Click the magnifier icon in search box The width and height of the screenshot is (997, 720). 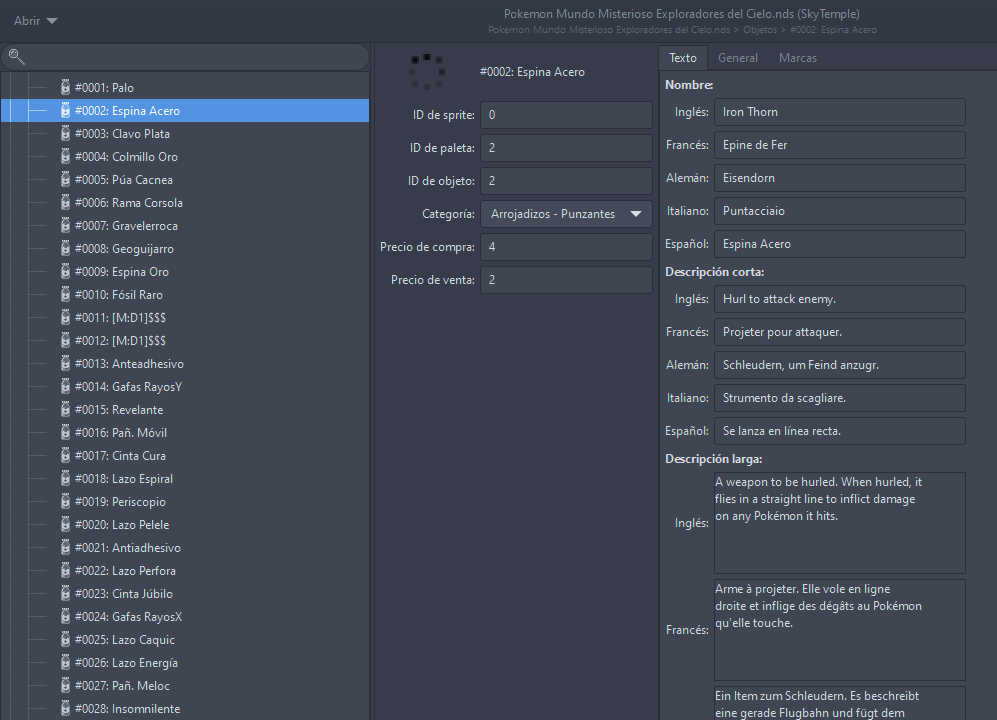17,57
